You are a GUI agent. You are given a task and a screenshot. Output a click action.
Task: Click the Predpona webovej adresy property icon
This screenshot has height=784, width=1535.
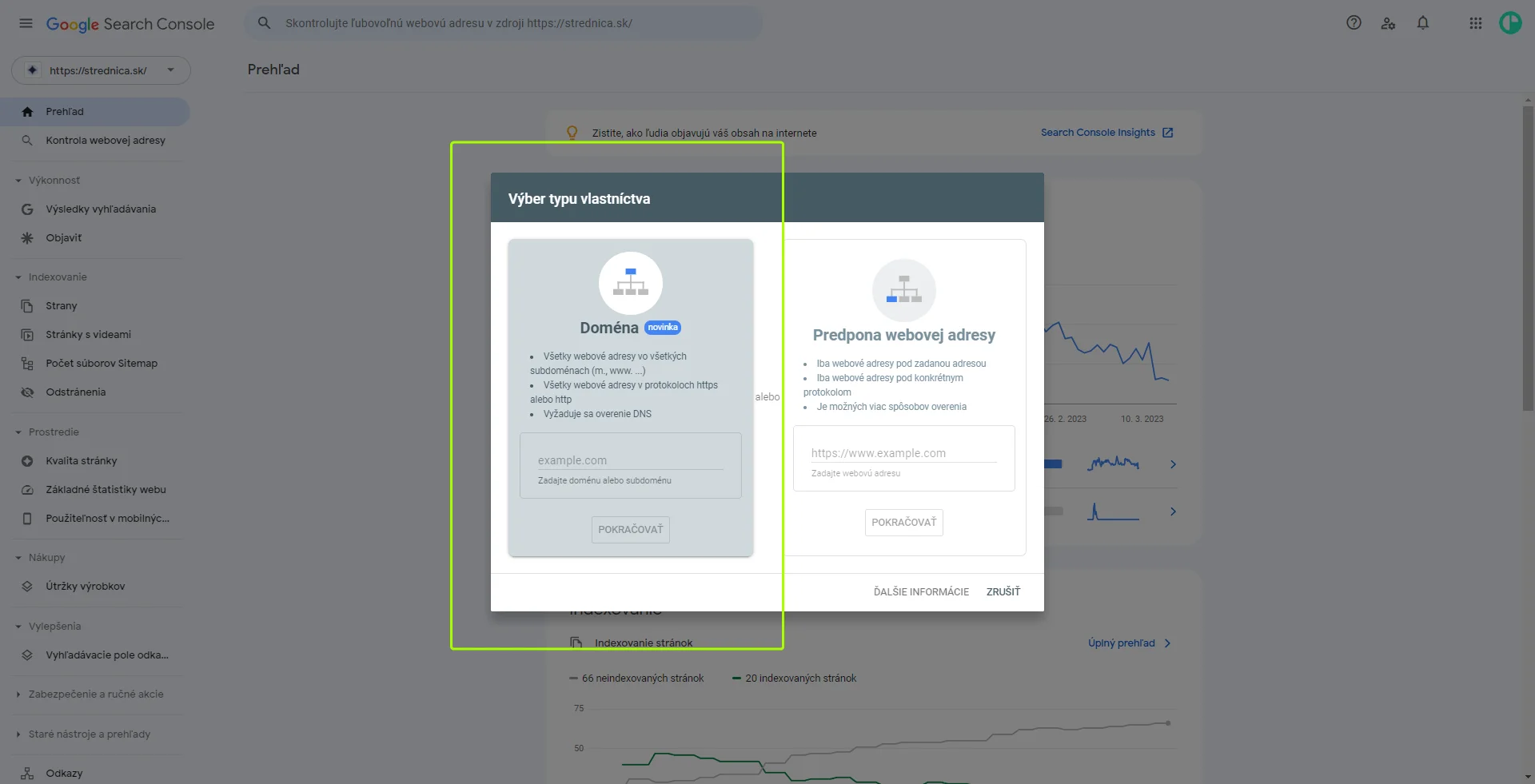pos(904,290)
